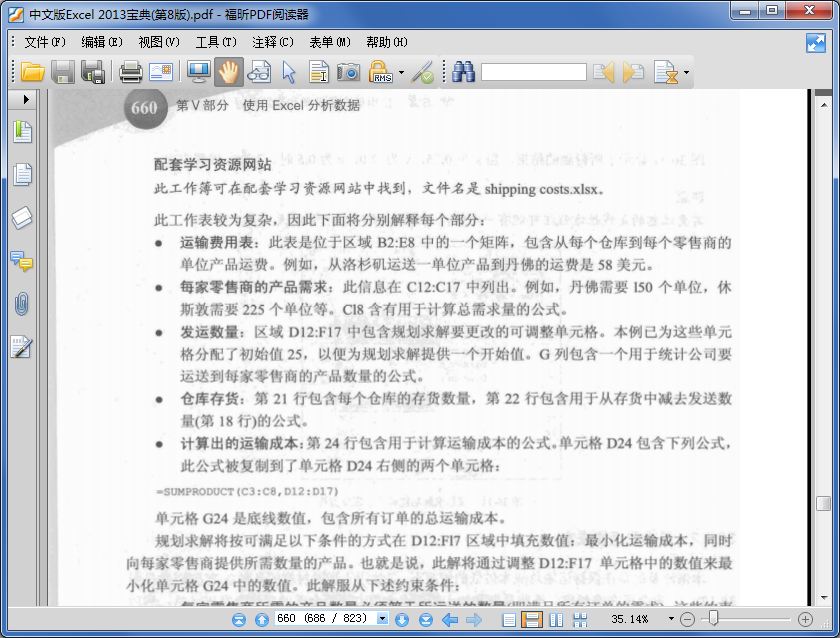This screenshot has height=638, width=840.
Task: Expand the navigation panel with the arrow
Action: [26, 100]
